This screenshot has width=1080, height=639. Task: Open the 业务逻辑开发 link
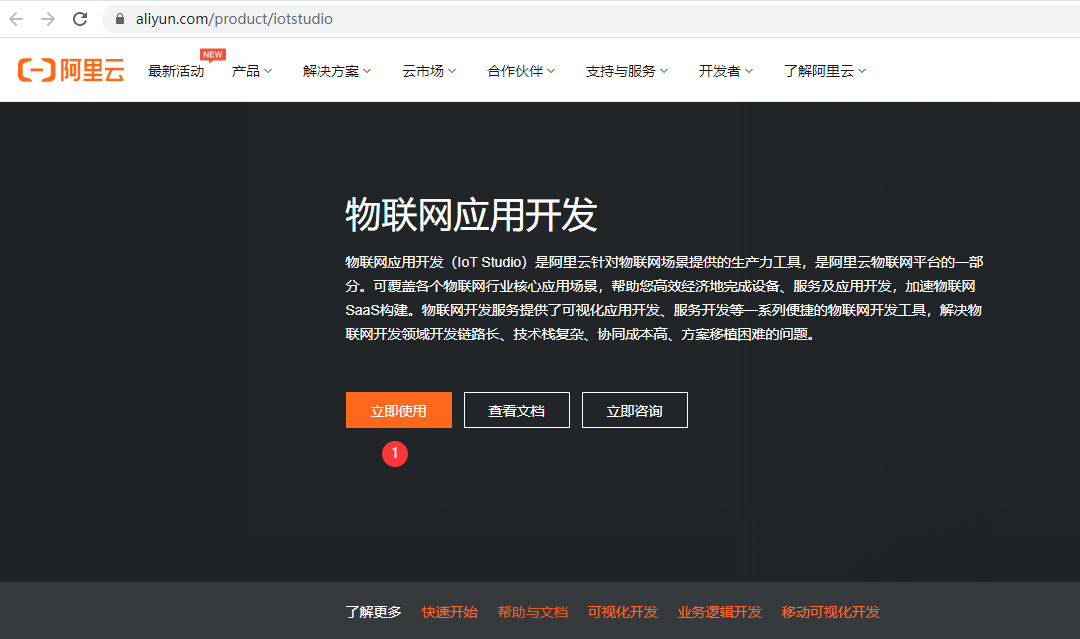[x=720, y=612]
